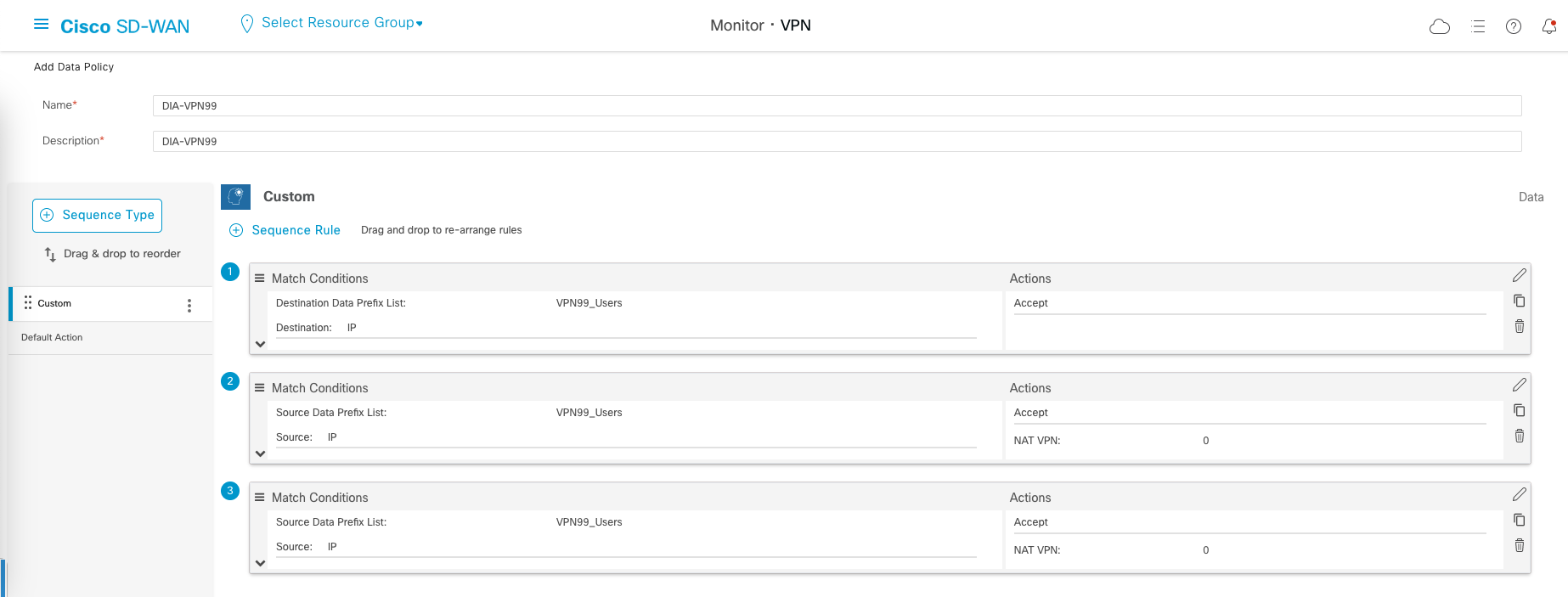
Task: Copy sequence rule 1
Action: pyautogui.click(x=1520, y=301)
